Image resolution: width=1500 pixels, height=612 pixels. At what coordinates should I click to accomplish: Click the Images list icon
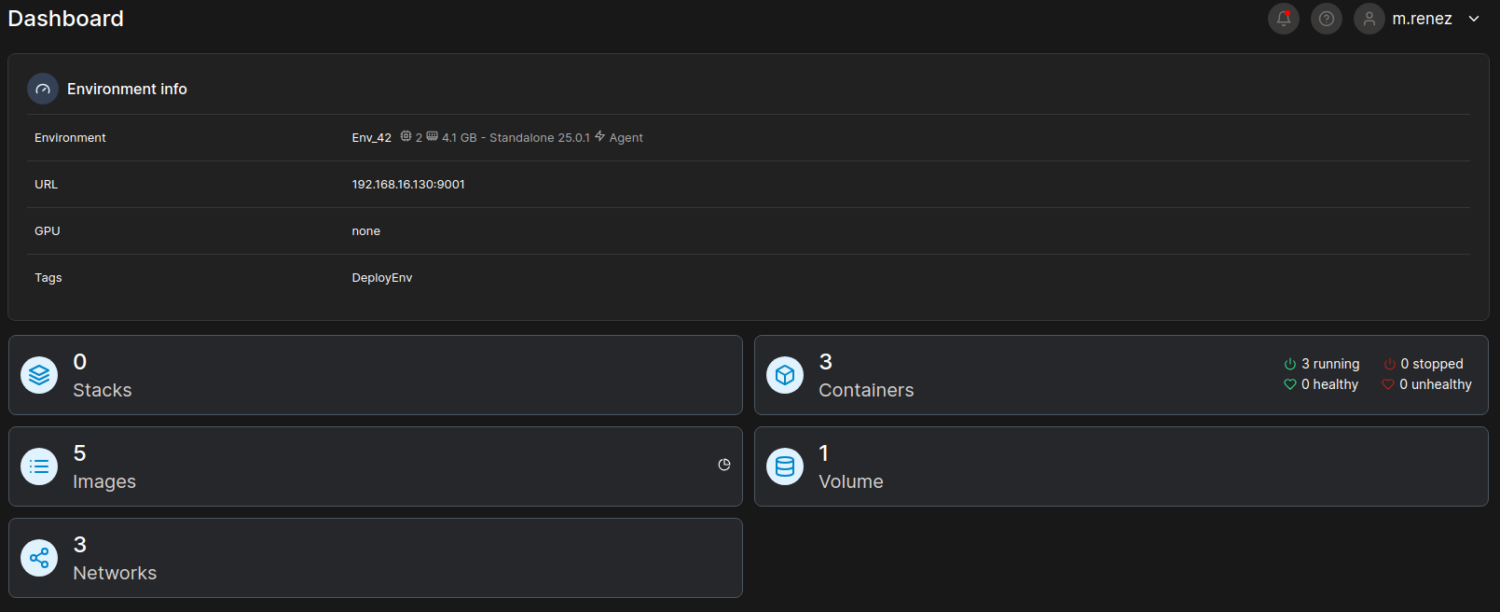(39, 466)
